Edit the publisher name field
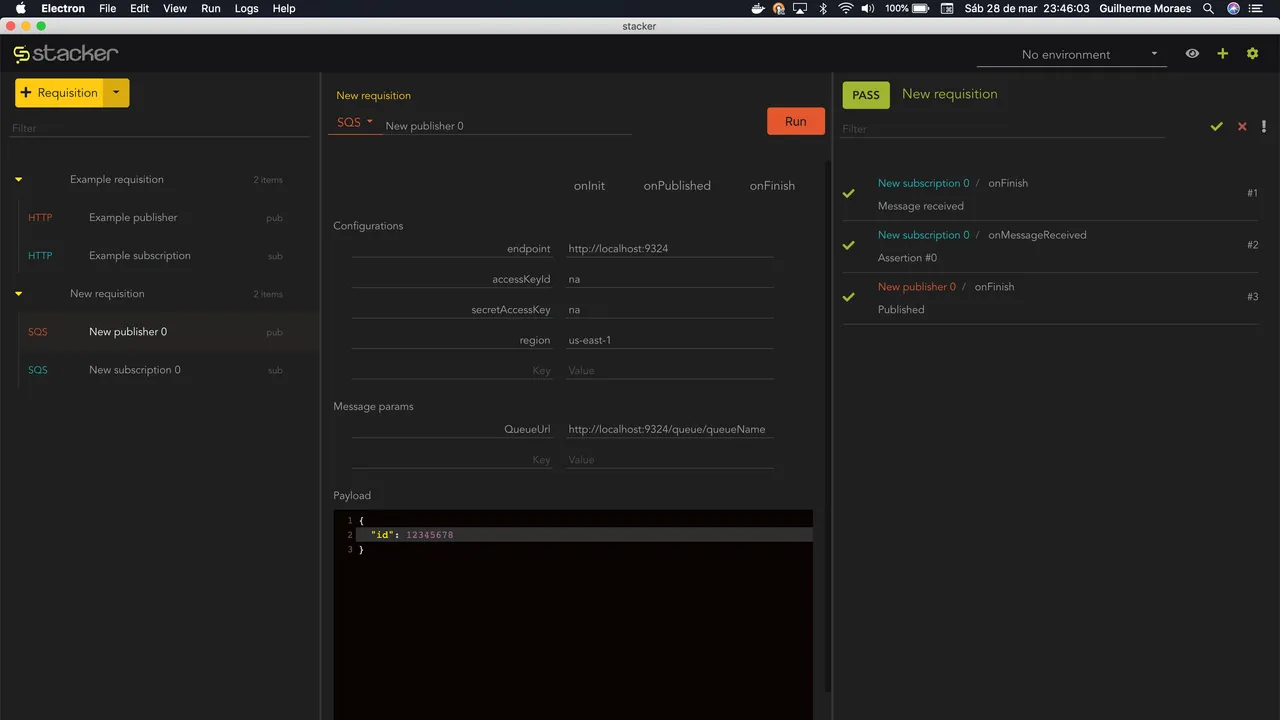This screenshot has width=1280, height=720. tap(507, 126)
